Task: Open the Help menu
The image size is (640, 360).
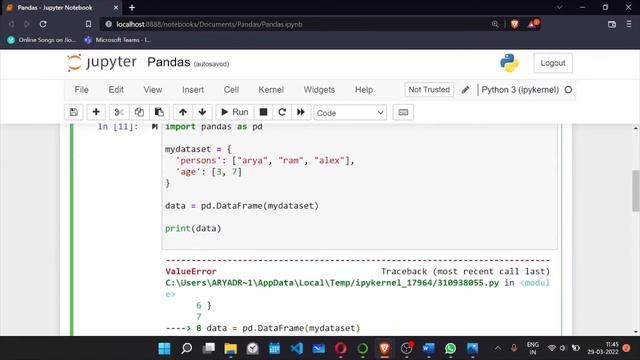Action: pos(364,90)
